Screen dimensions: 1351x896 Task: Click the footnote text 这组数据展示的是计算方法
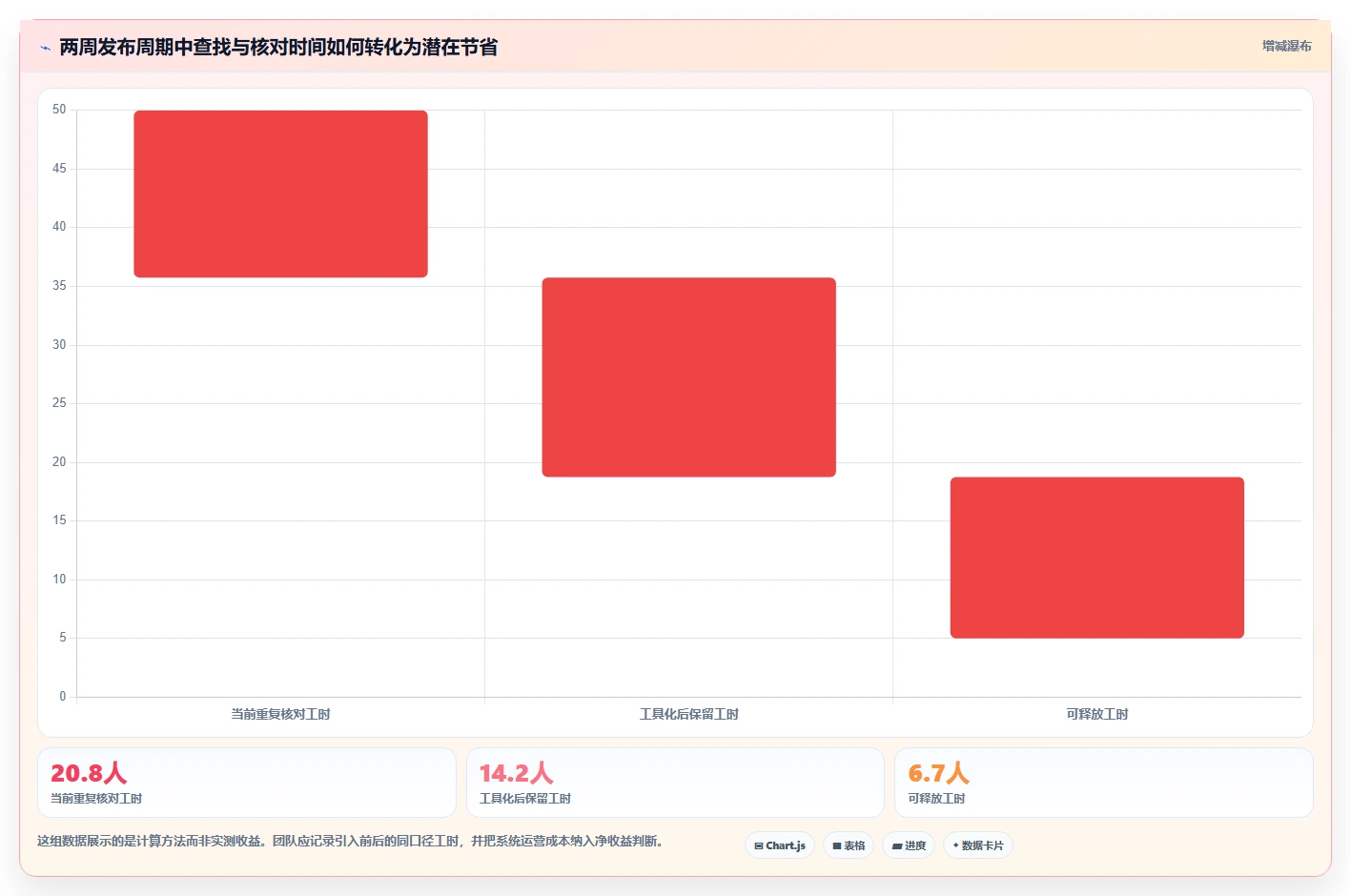(x=350, y=841)
